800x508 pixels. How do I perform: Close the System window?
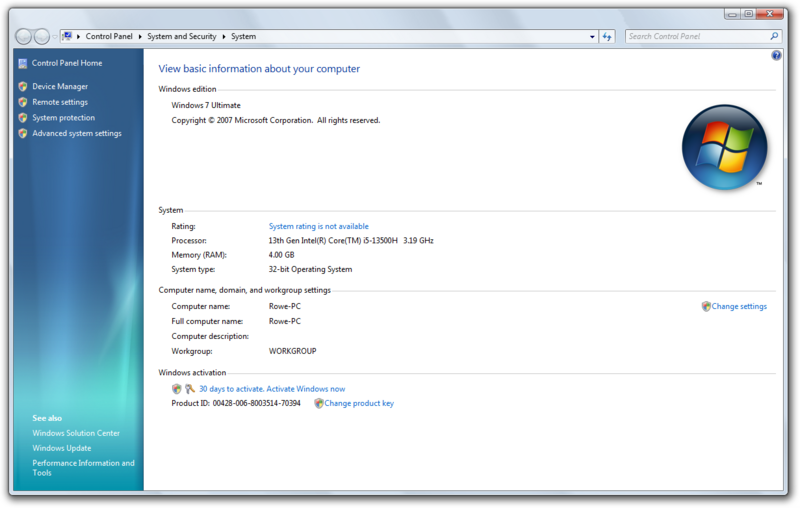[770, 14]
